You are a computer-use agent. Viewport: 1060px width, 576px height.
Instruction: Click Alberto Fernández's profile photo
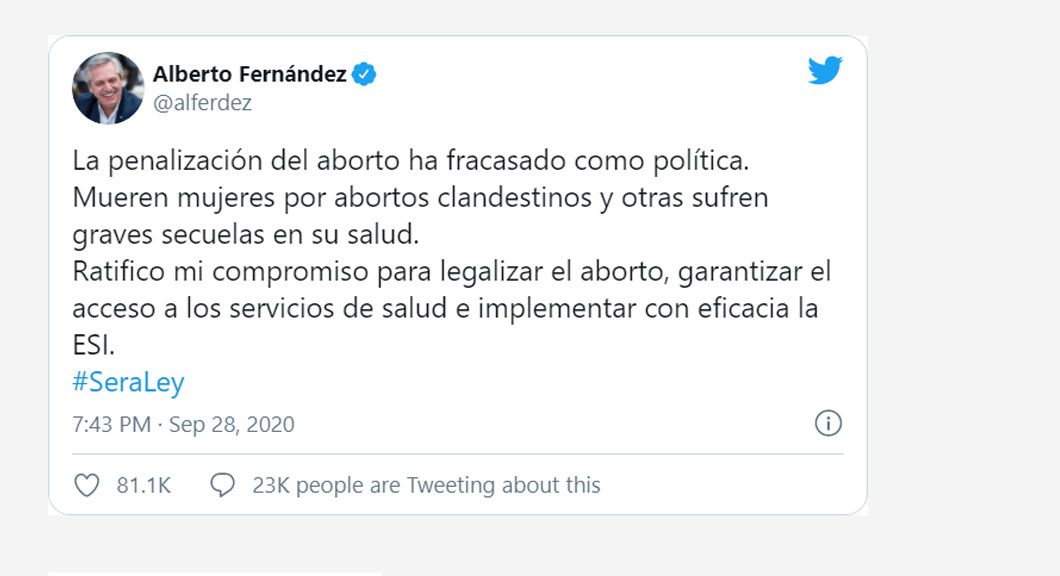coord(108,88)
